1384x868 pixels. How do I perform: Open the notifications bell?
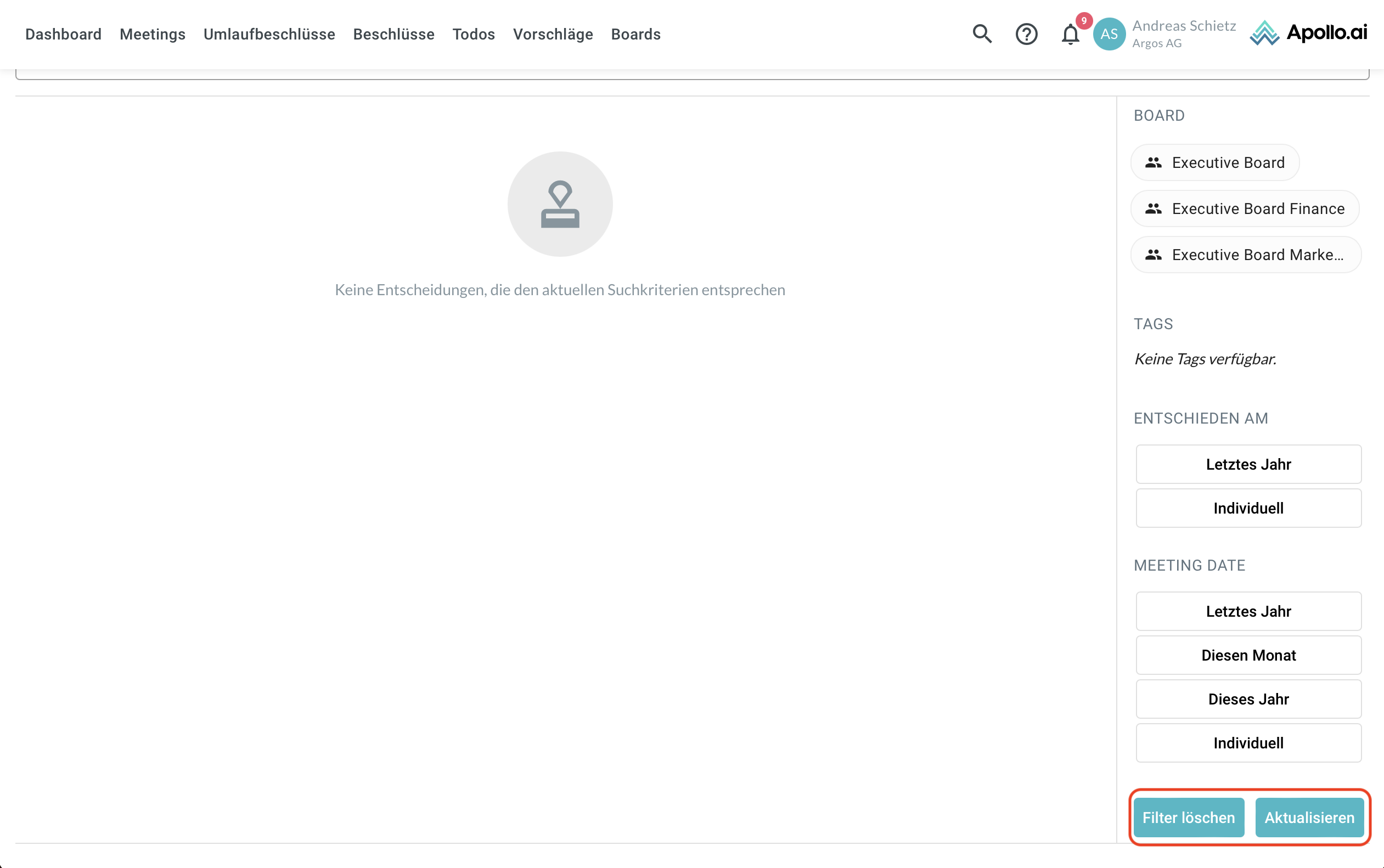(1070, 35)
